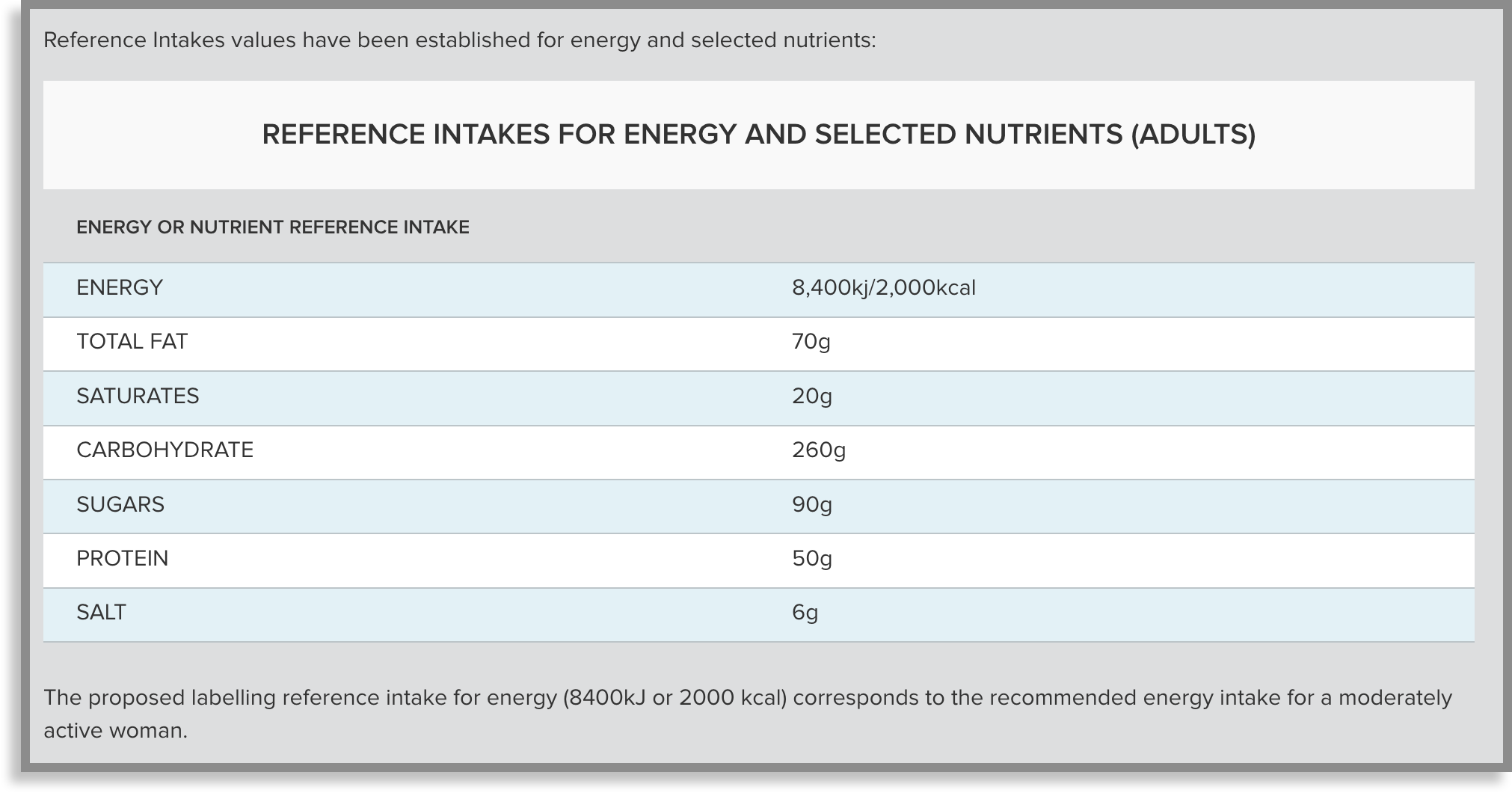
Task: Select the 70g total fat value
Action: [811, 342]
